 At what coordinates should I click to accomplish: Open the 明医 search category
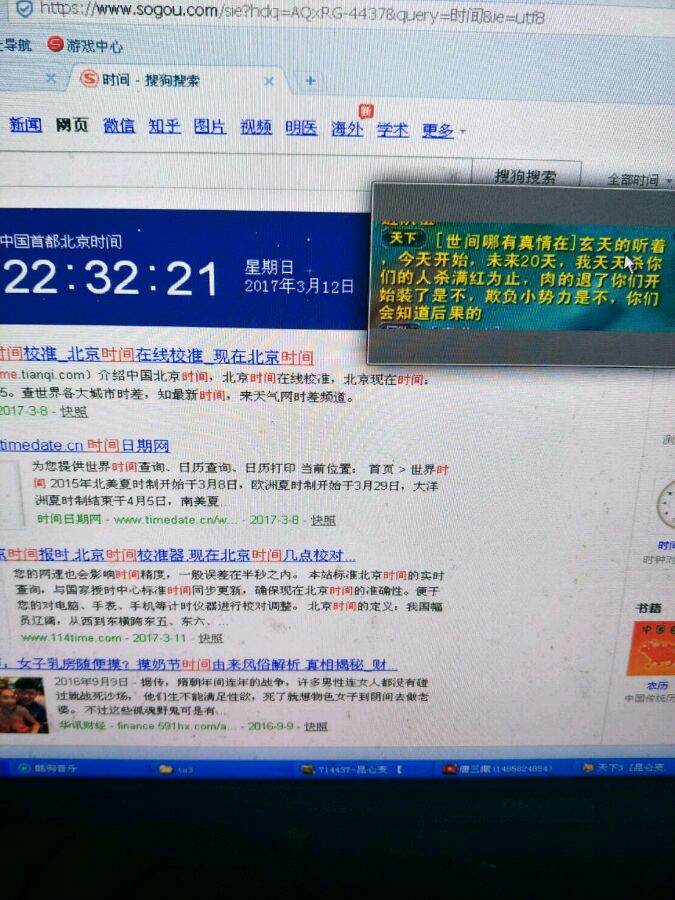pyautogui.click(x=301, y=127)
